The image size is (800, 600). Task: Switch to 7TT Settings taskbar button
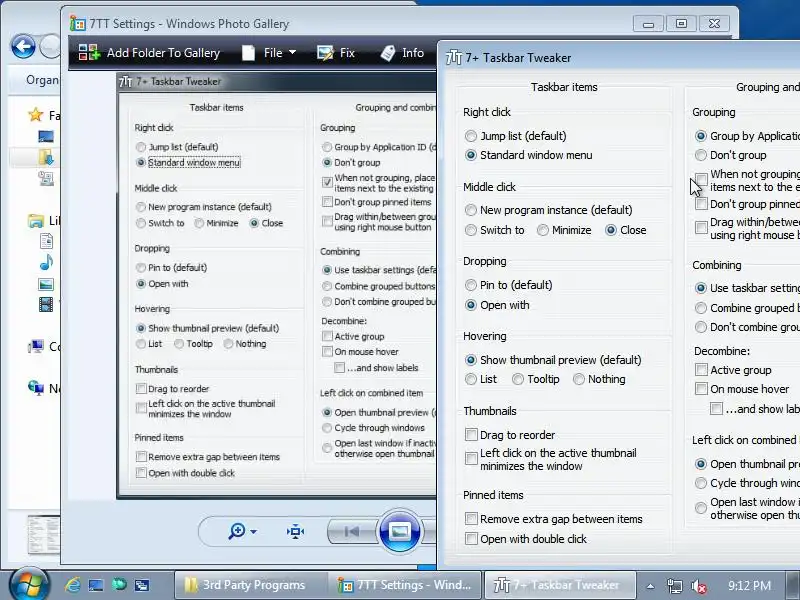pos(405,585)
